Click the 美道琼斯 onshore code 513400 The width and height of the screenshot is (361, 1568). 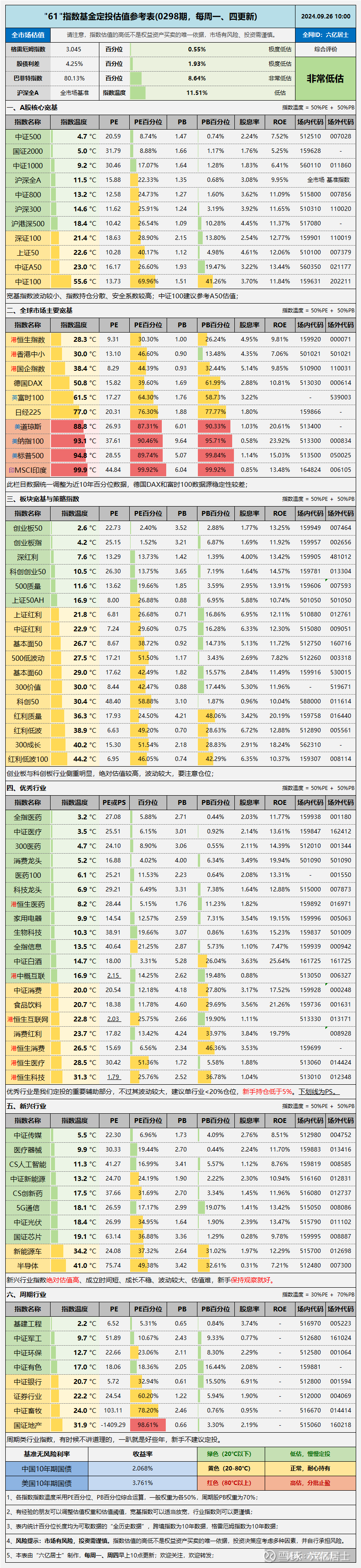310,427
